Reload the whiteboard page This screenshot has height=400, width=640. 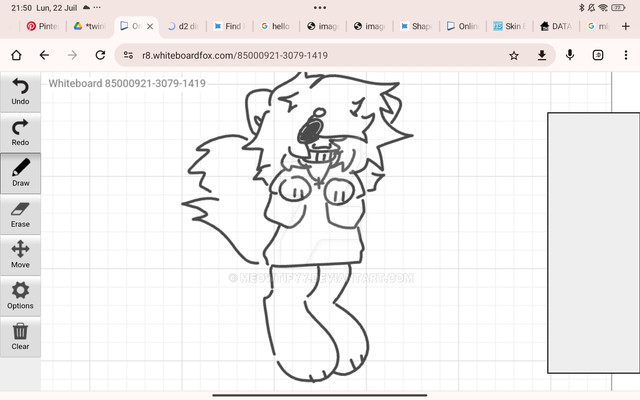point(100,55)
